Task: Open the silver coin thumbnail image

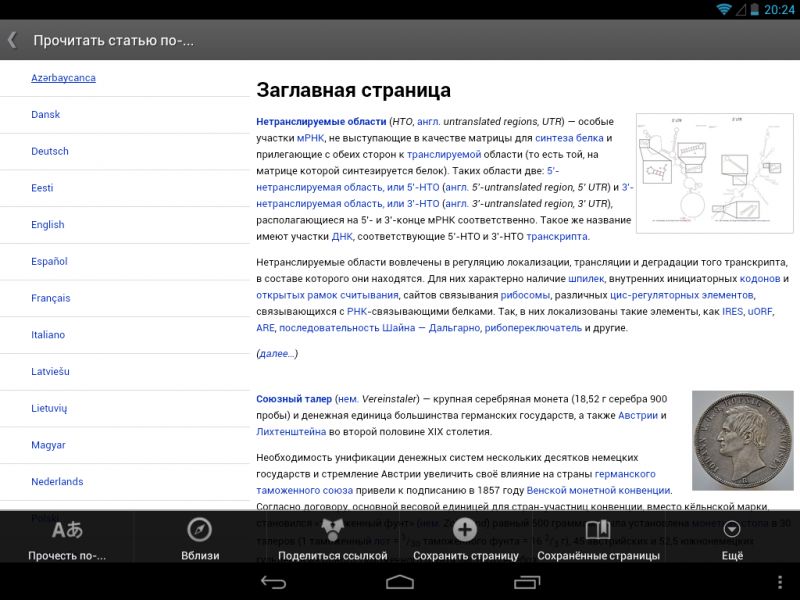Action: [x=735, y=440]
